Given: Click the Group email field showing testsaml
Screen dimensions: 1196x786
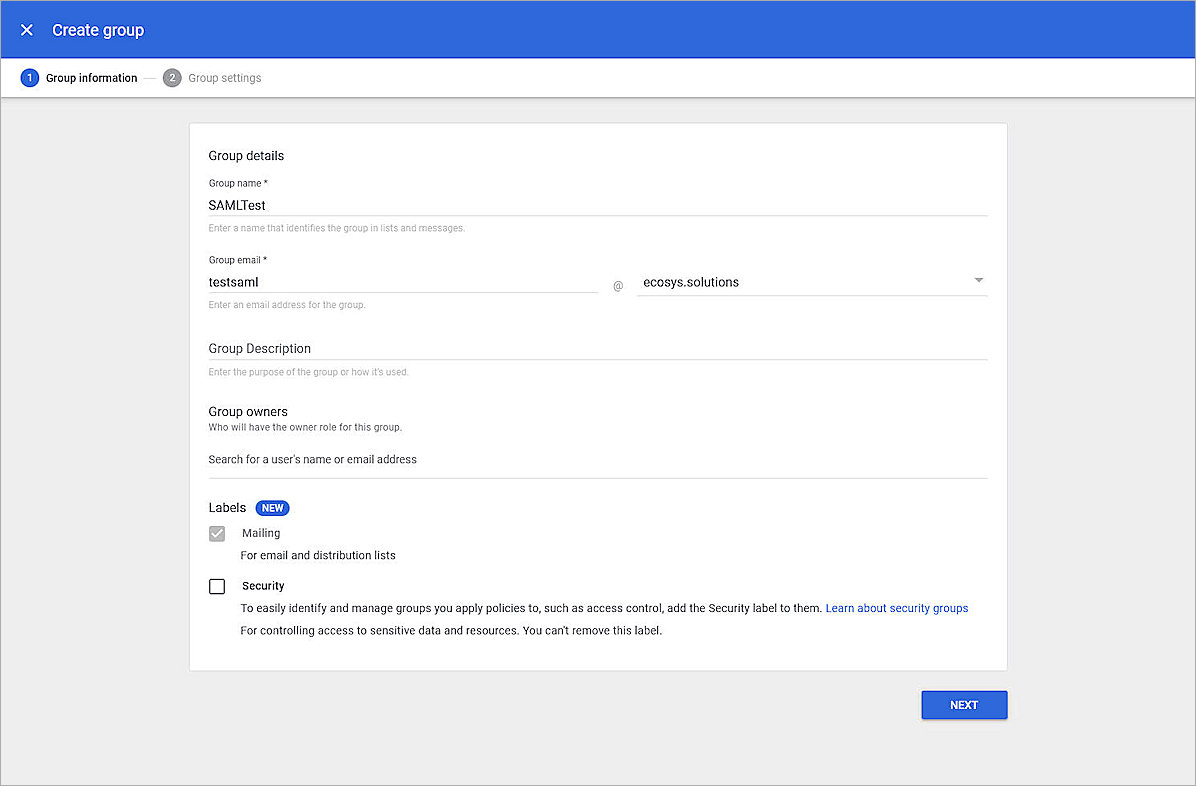Looking at the screenshot, I should pyautogui.click(x=400, y=282).
